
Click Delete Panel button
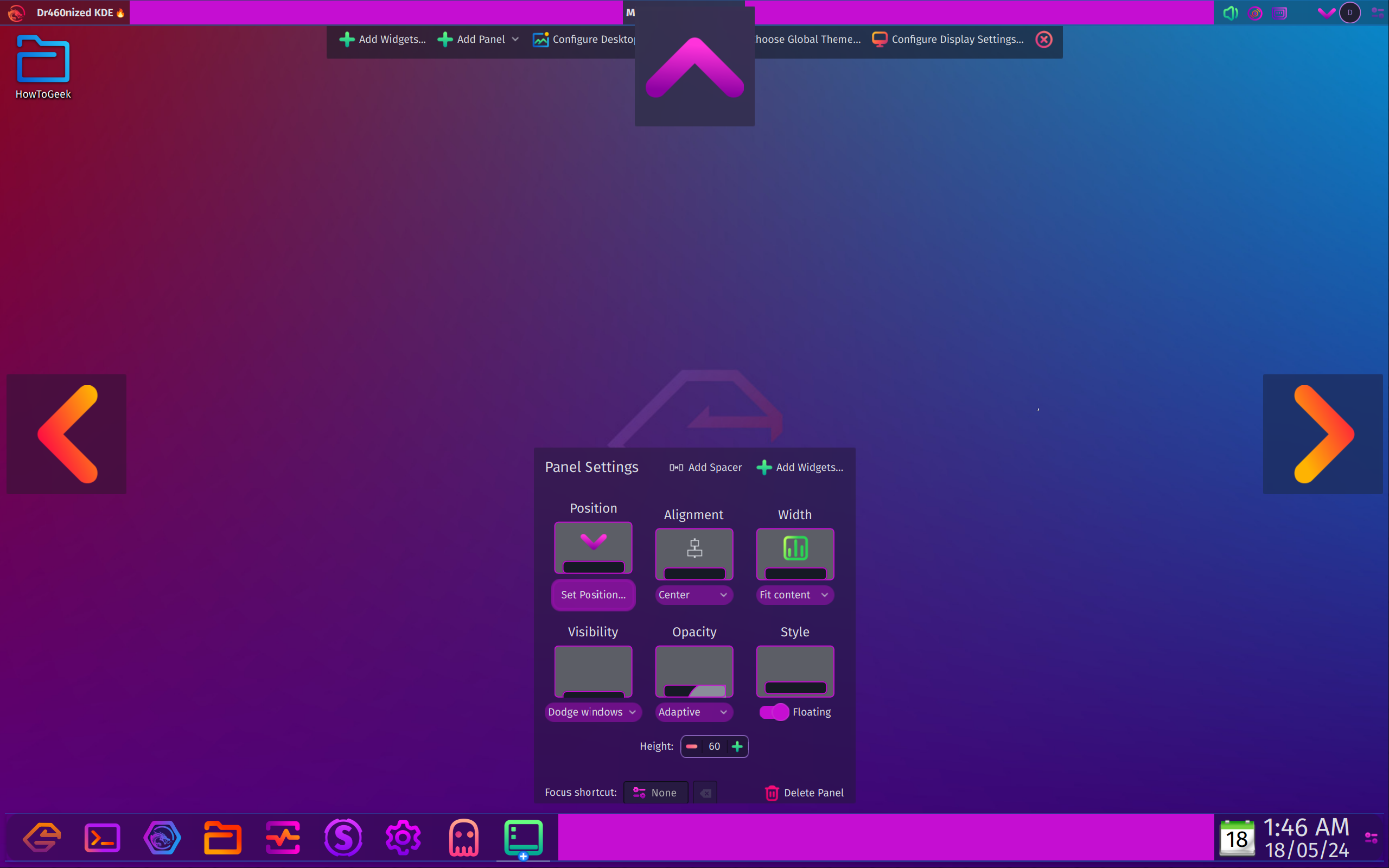tap(805, 792)
